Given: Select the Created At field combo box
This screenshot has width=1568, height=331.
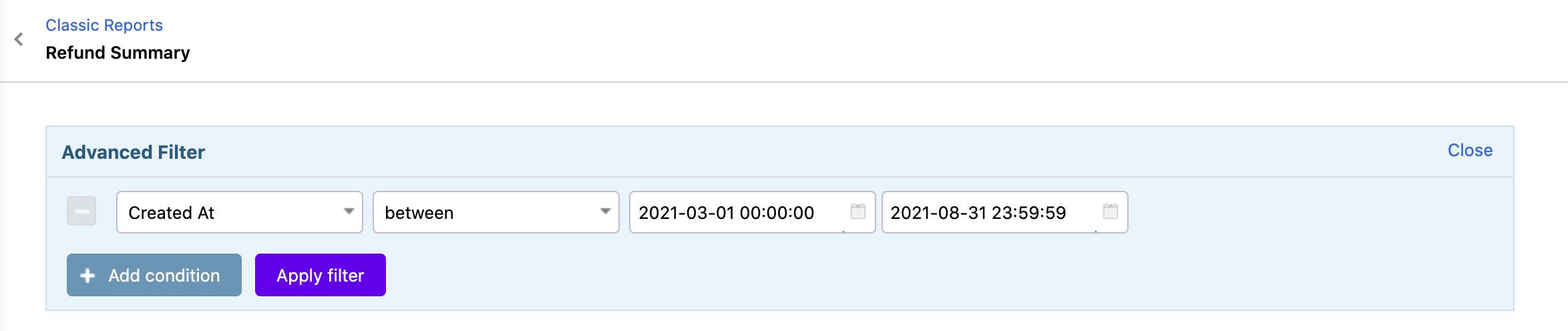Looking at the screenshot, I should [x=227, y=213].
